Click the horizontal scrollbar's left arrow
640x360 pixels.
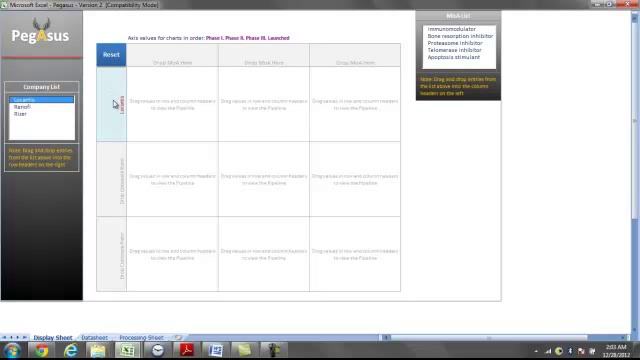click(x=386, y=338)
